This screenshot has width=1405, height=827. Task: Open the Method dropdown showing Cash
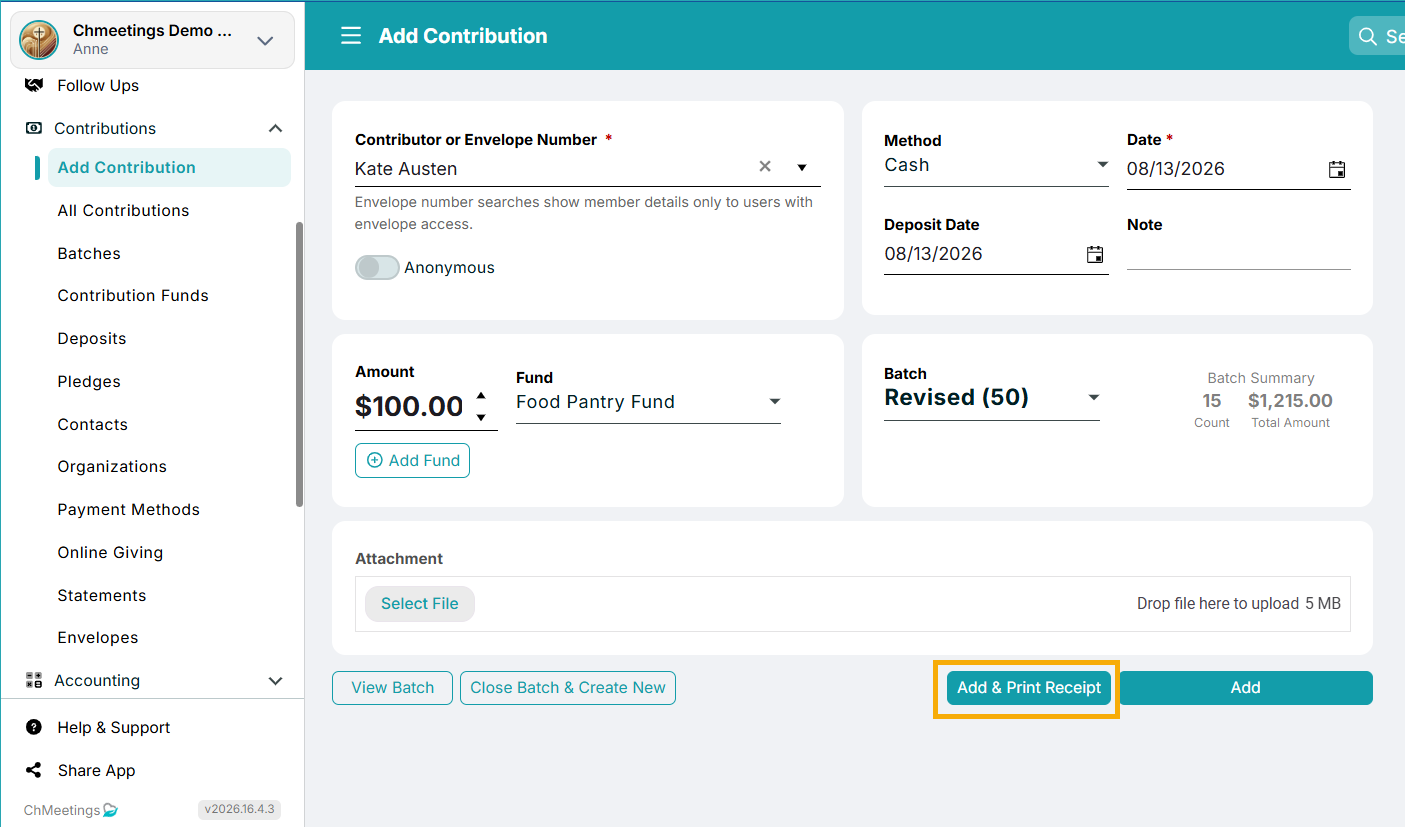tap(996, 166)
